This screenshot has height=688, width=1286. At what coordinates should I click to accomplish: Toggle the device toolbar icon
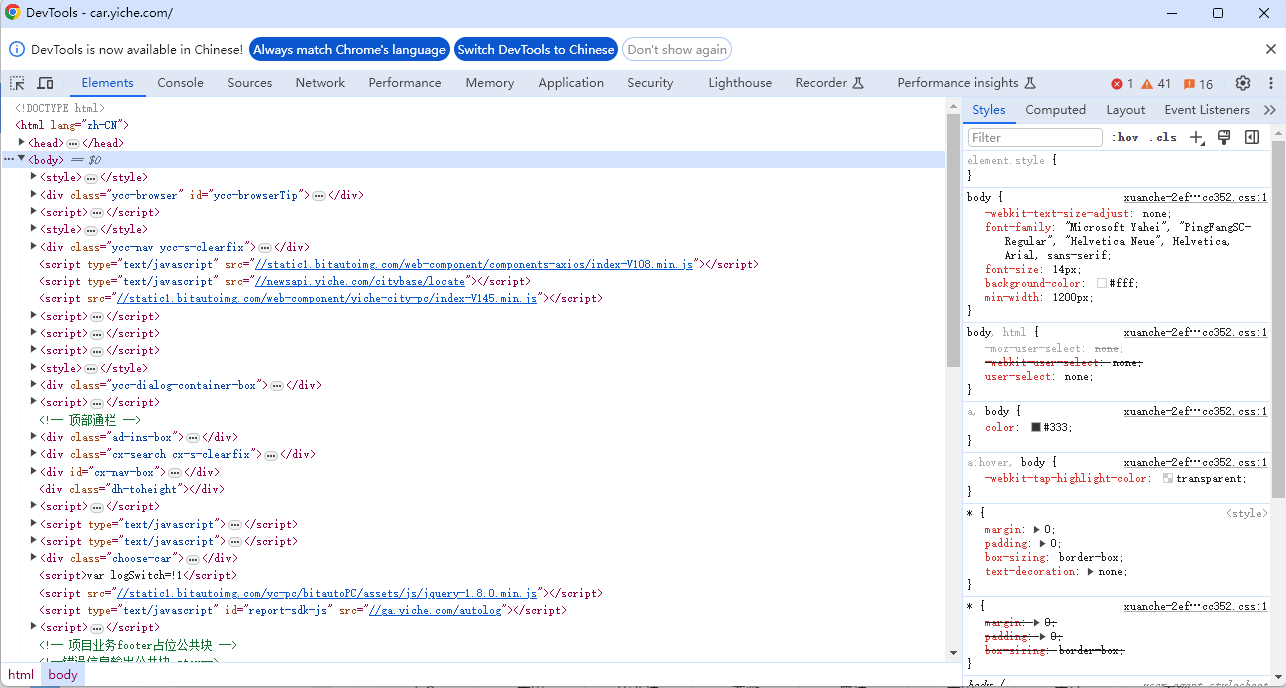(x=46, y=83)
